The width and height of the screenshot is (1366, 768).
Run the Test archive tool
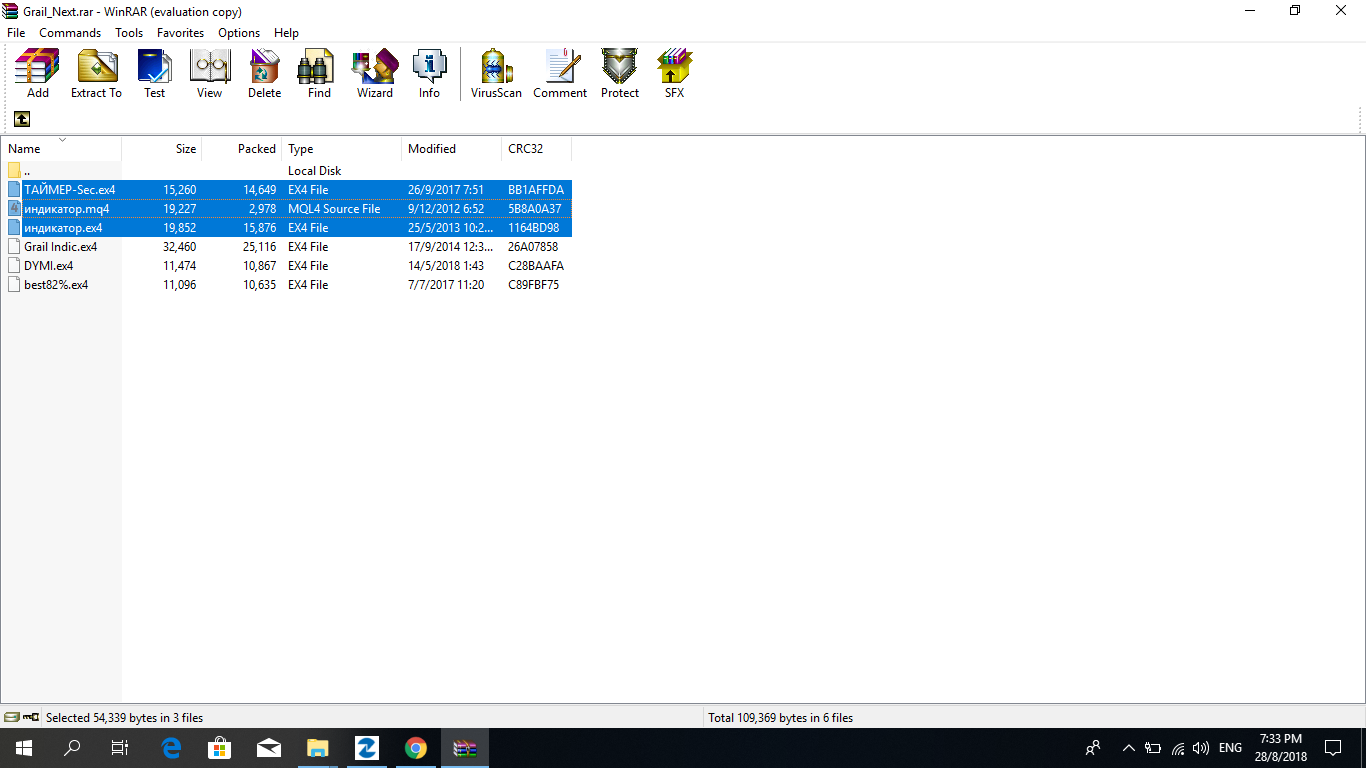pyautogui.click(x=154, y=74)
